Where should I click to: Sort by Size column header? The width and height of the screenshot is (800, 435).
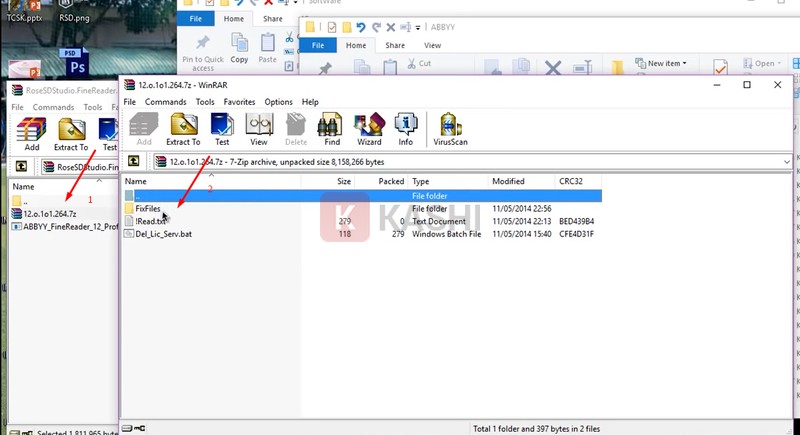tap(328, 181)
